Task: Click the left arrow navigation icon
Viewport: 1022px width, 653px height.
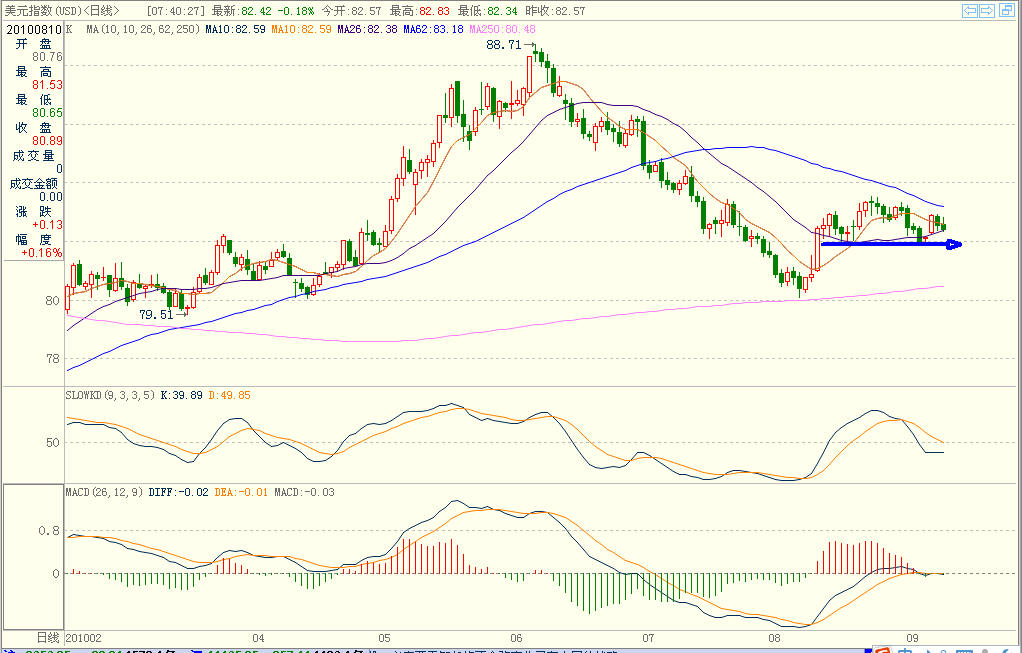Action: coord(970,10)
